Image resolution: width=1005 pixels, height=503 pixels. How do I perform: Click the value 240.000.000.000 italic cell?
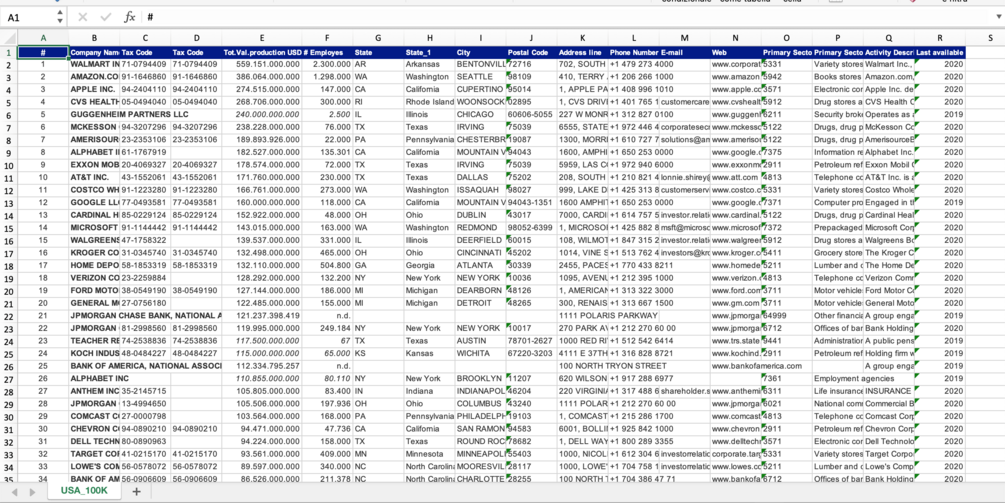(262, 115)
